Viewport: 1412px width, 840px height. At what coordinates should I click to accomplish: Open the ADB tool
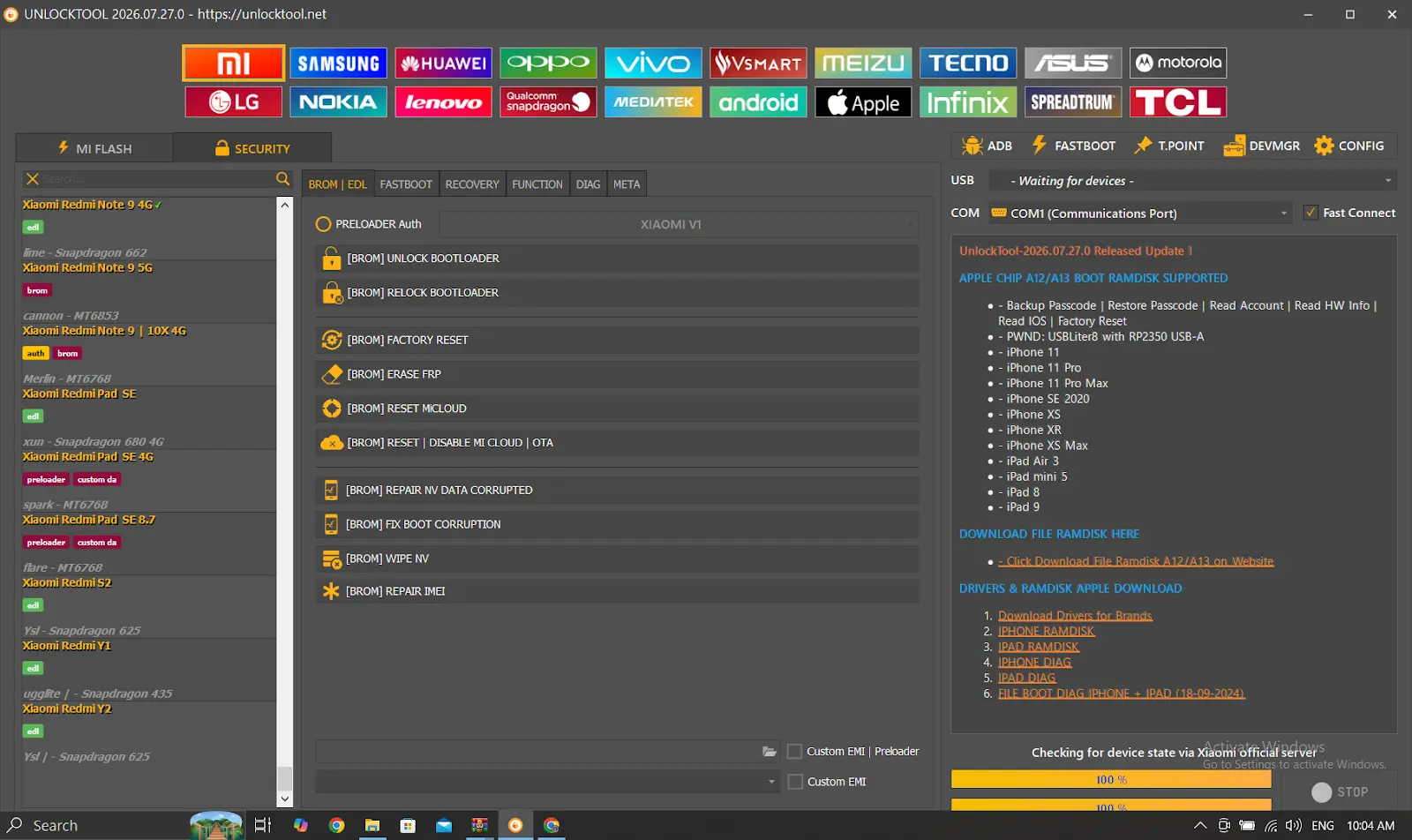pos(988,146)
